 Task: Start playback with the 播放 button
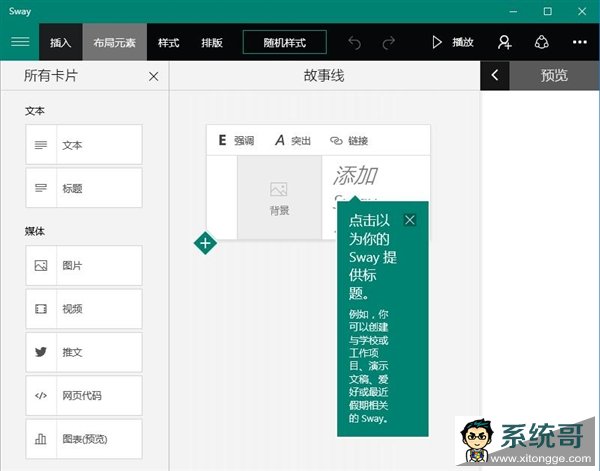(453, 42)
